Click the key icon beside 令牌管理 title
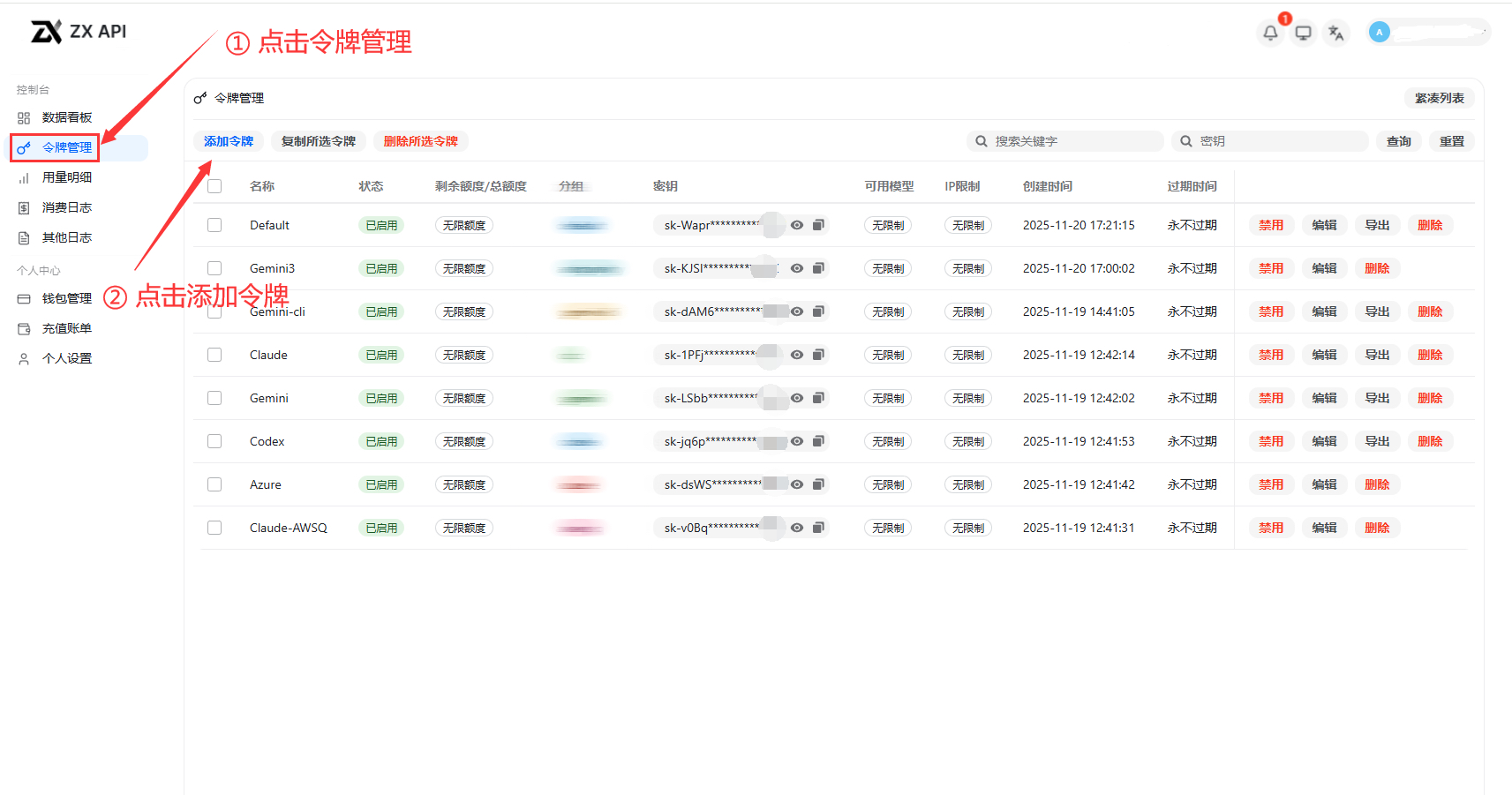The height and width of the screenshot is (795, 1512). [x=199, y=97]
